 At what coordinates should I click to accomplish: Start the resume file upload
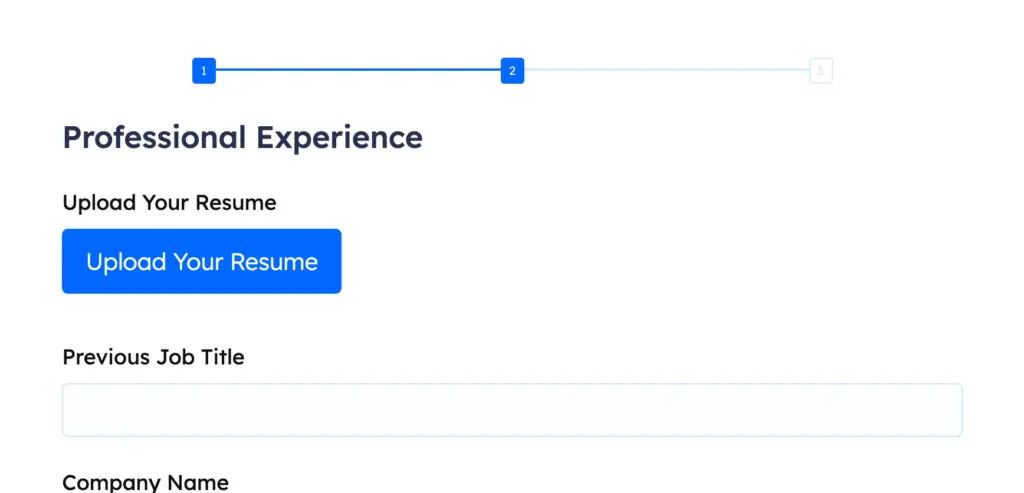(202, 261)
